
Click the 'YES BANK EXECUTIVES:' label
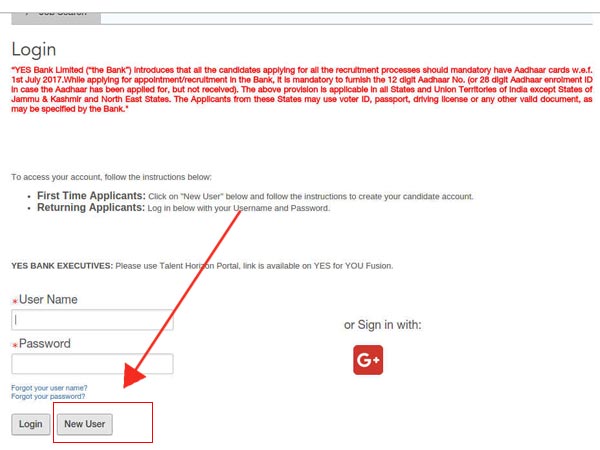[x=62, y=266]
